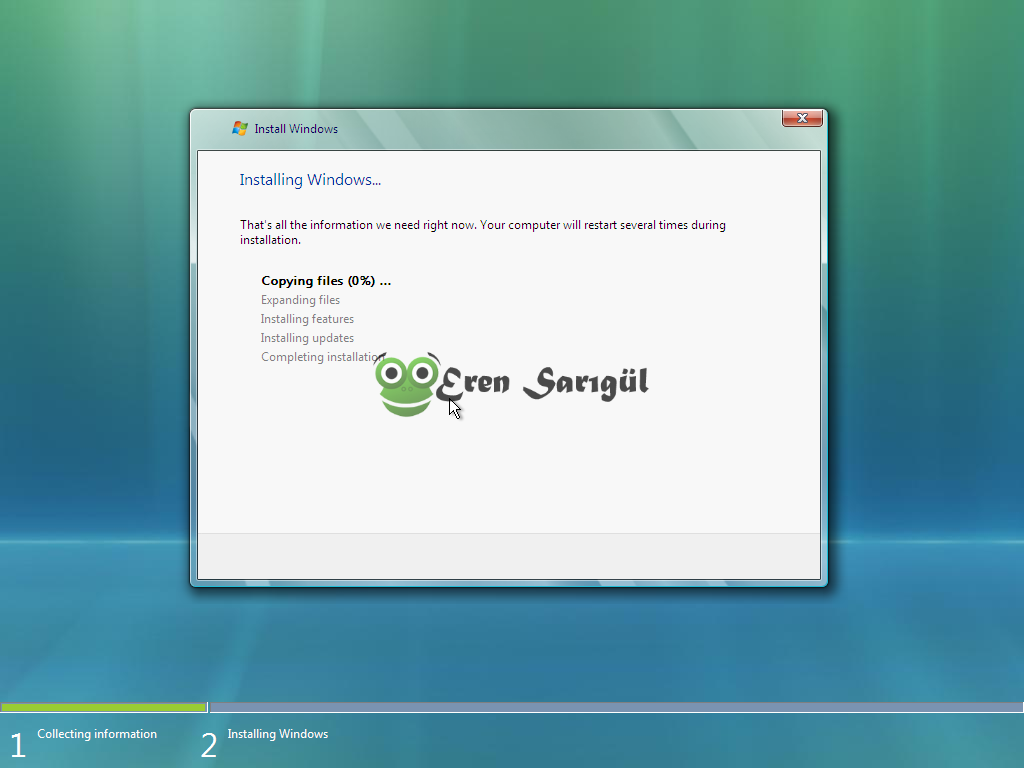
Task: Click the numeral 1 step indicator
Action: pyautogui.click(x=16, y=744)
